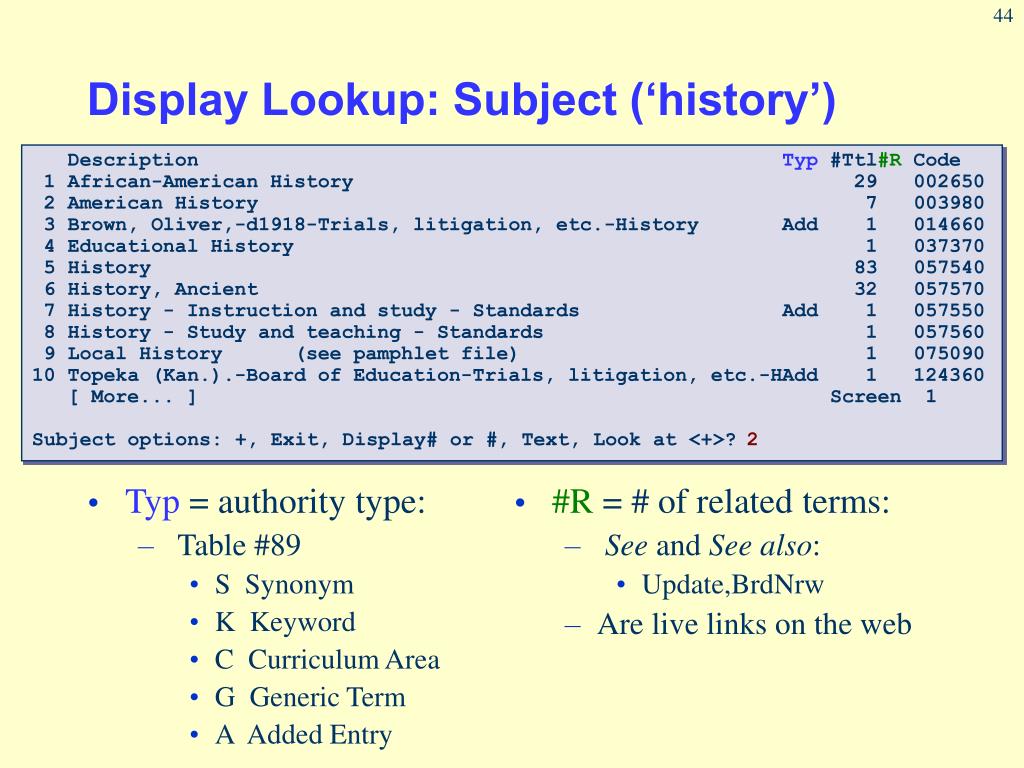Click code 057560 in the table
The width and height of the screenshot is (1024, 768).
(948, 332)
